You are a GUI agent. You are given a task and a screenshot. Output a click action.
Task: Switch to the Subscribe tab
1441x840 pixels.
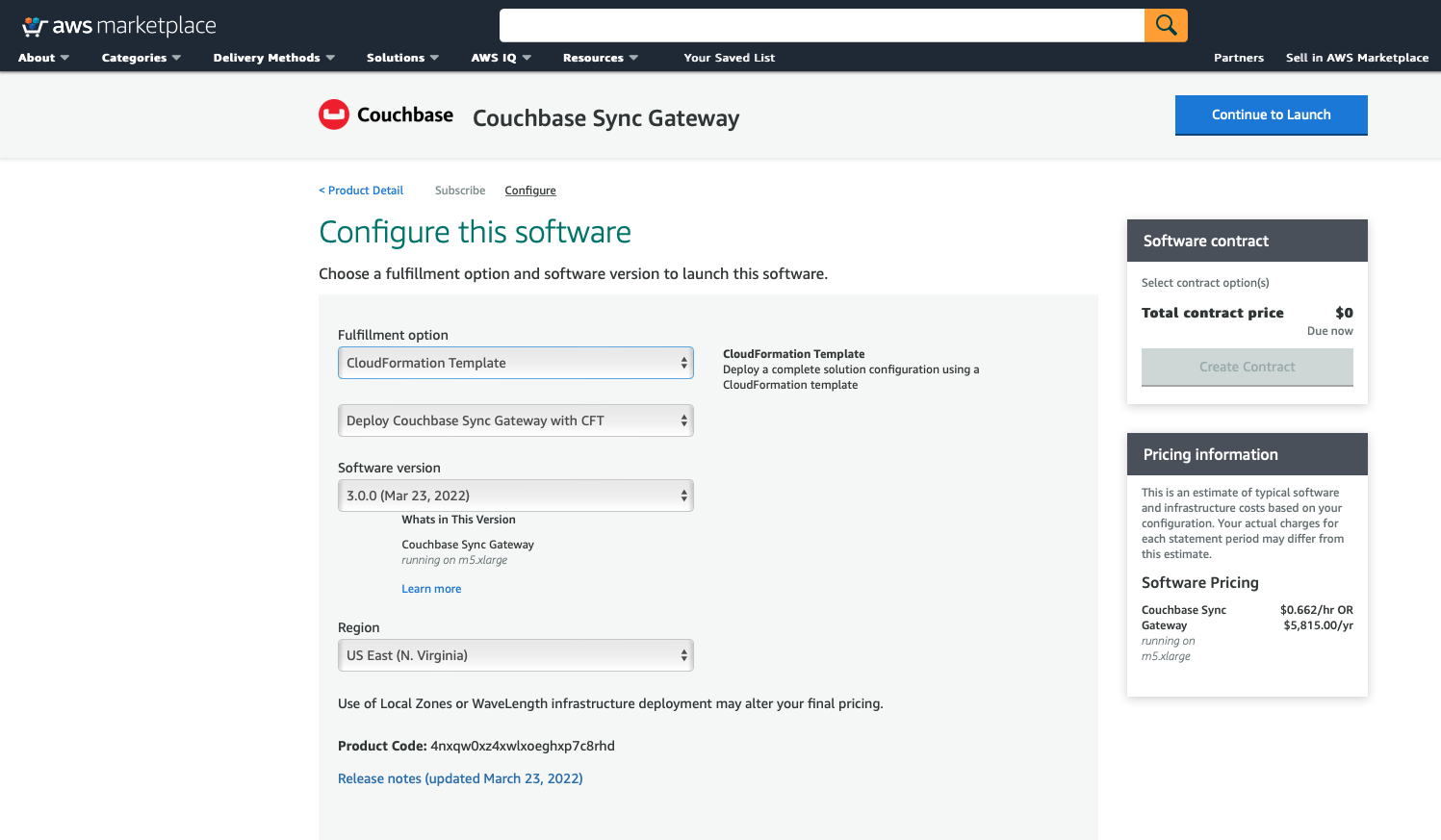click(459, 190)
